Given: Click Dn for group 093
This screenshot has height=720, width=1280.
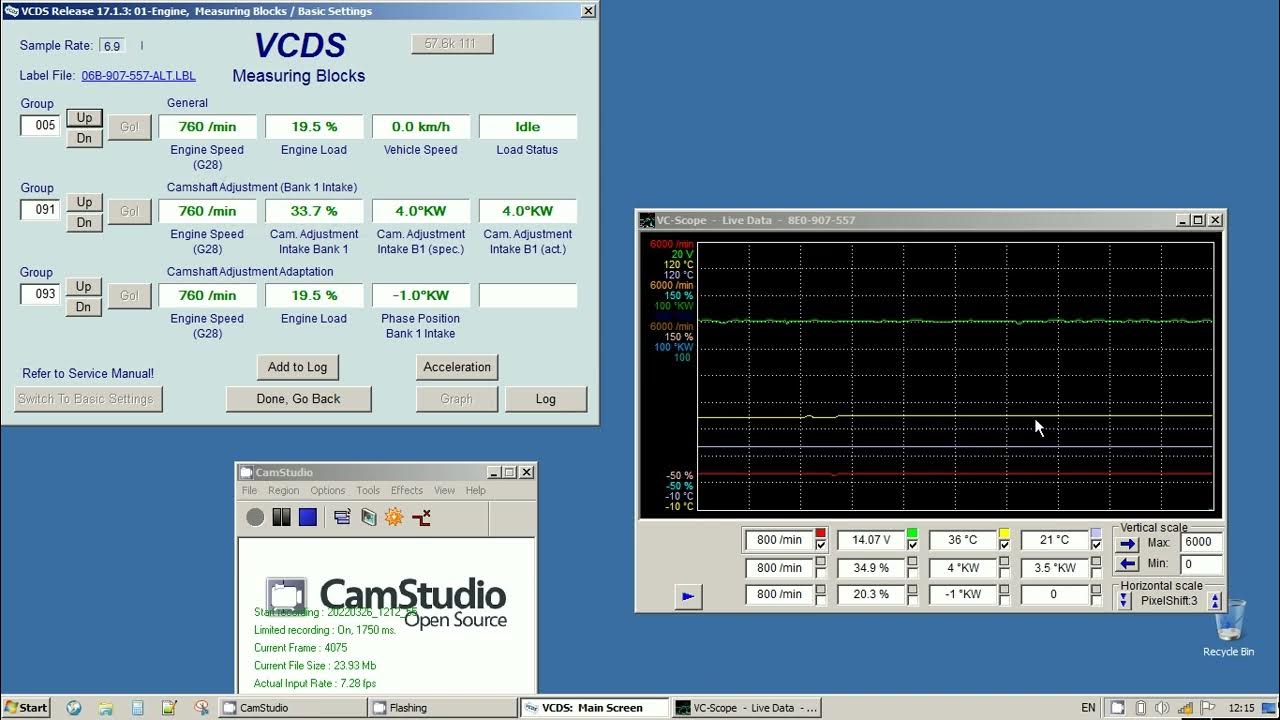Looking at the screenshot, I should 84,307.
